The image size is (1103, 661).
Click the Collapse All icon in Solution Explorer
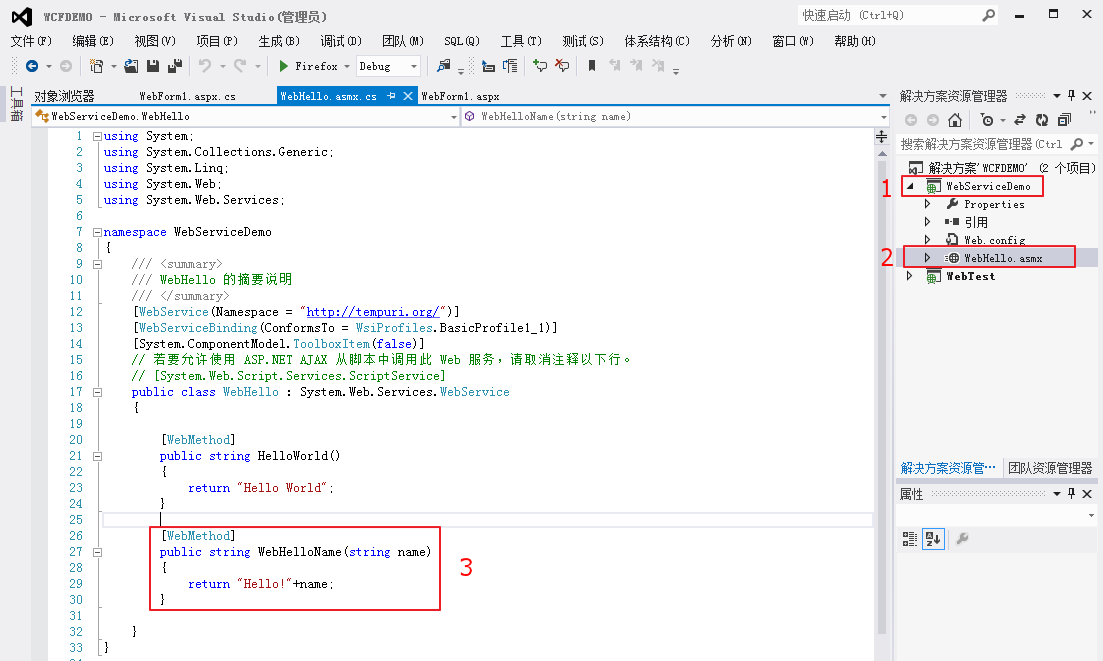[1064, 120]
